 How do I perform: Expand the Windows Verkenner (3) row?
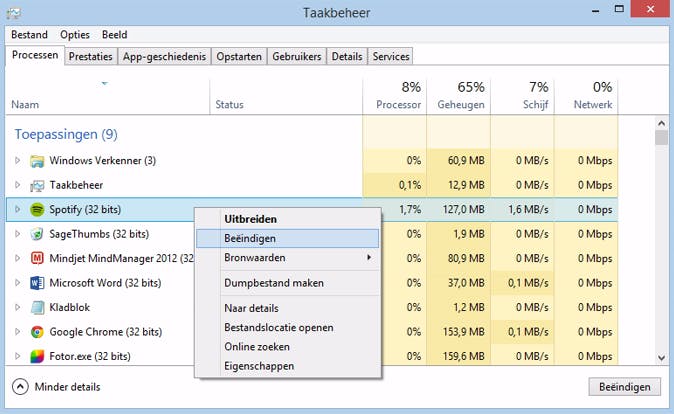(x=17, y=160)
